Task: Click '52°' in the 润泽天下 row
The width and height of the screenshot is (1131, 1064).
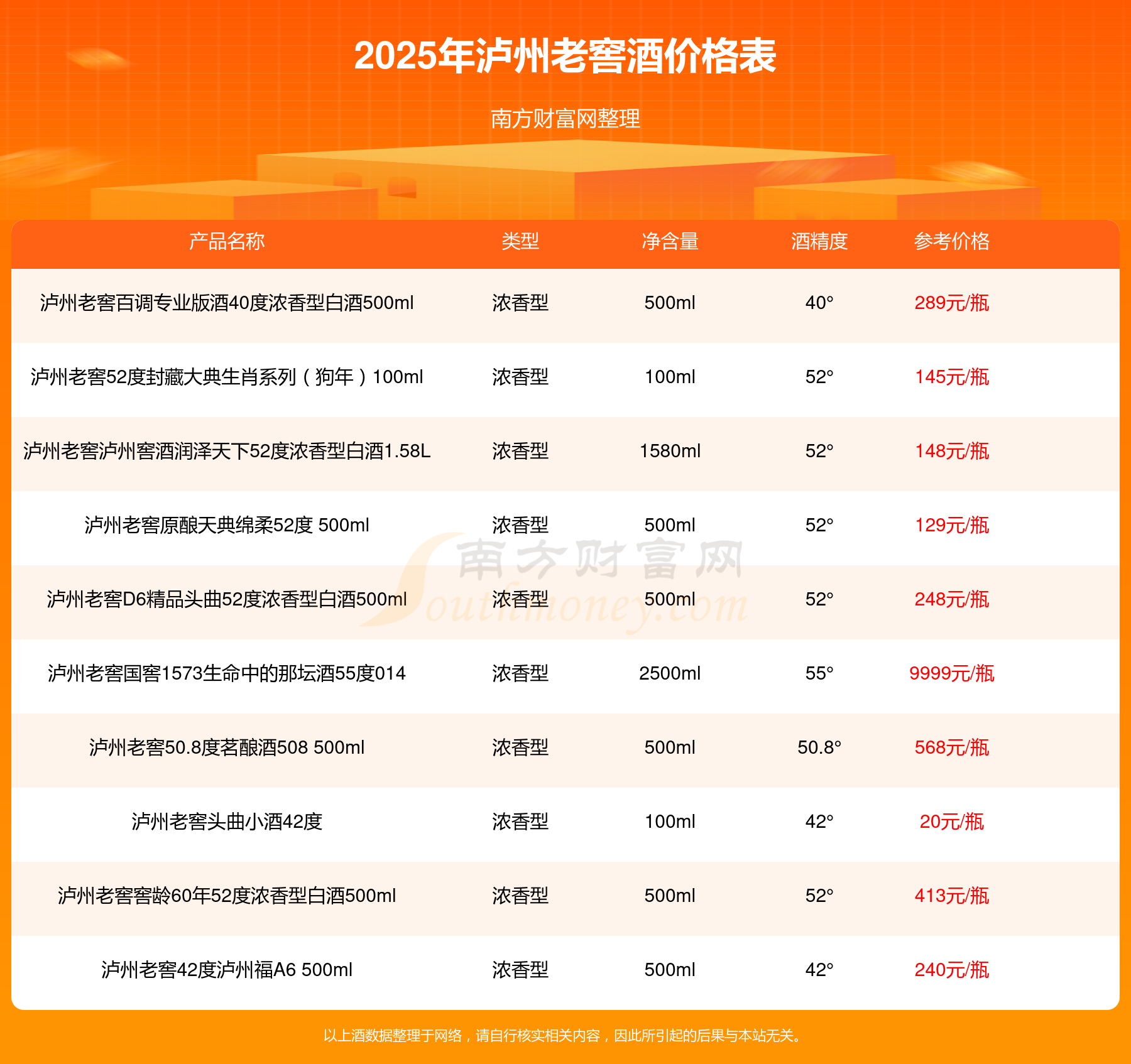Action: pyautogui.click(x=819, y=451)
